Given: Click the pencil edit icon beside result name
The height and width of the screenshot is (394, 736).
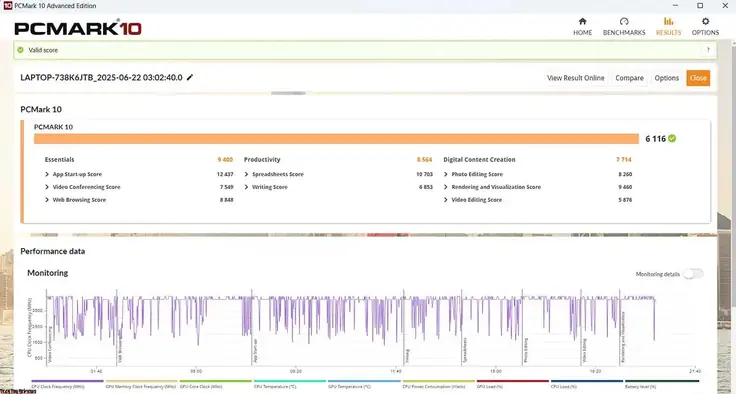Looking at the screenshot, I should pyautogui.click(x=190, y=77).
